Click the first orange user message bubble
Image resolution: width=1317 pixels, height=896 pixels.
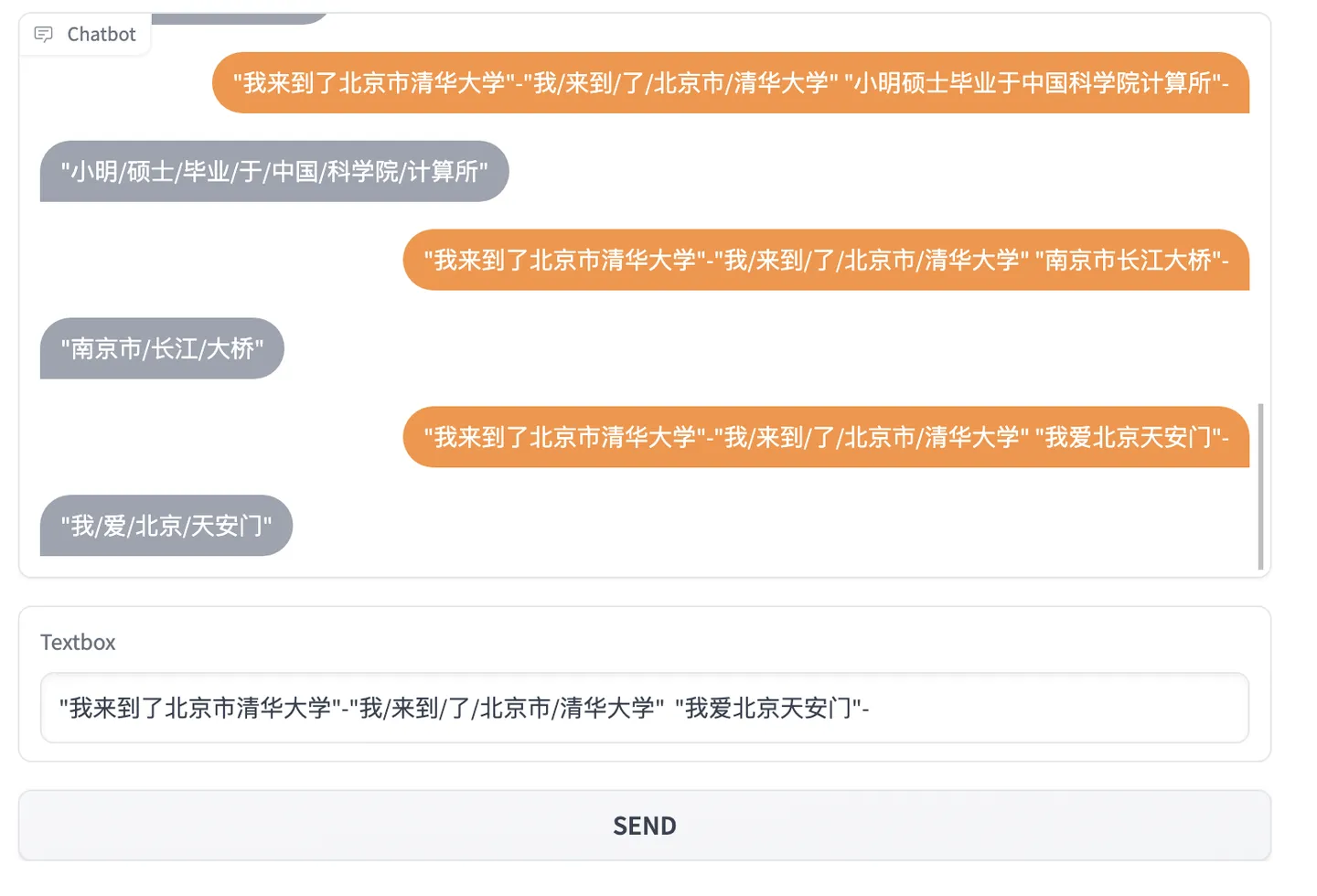pyautogui.click(x=731, y=83)
